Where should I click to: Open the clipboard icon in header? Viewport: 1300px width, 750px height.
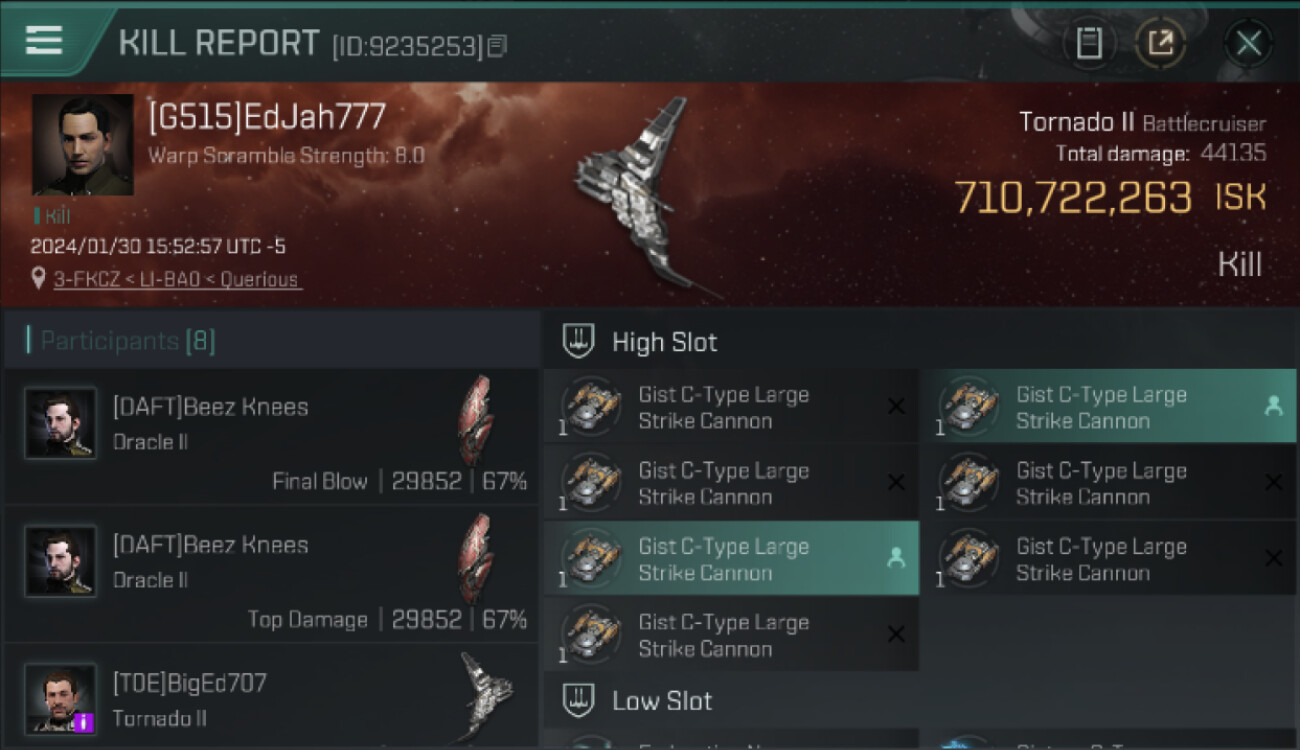[1089, 43]
